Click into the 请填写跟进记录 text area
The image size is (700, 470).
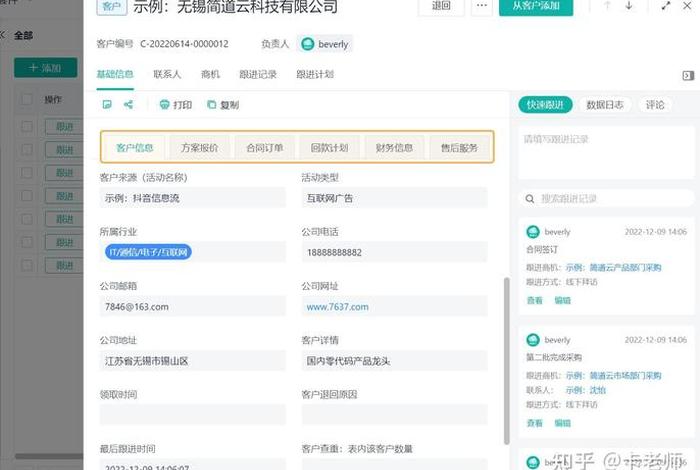click(x=606, y=153)
